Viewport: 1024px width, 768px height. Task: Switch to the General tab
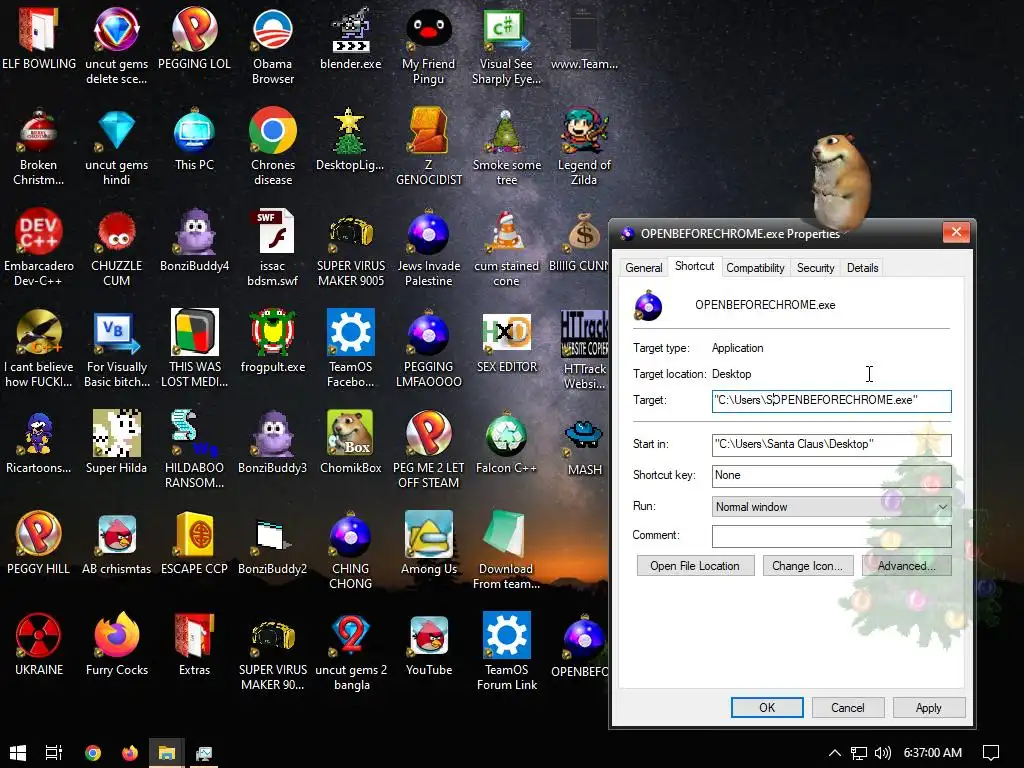coord(643,268)
